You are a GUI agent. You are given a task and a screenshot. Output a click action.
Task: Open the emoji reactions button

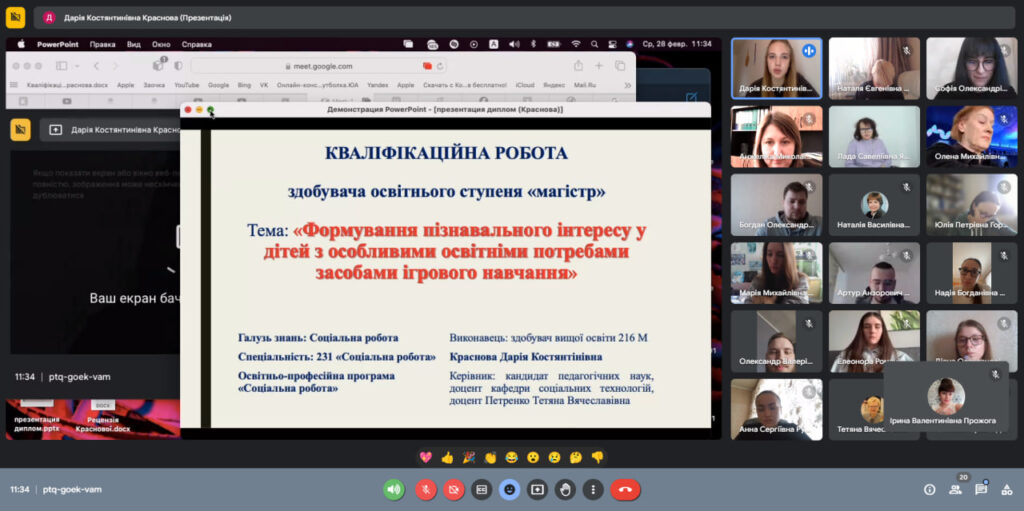509,490
